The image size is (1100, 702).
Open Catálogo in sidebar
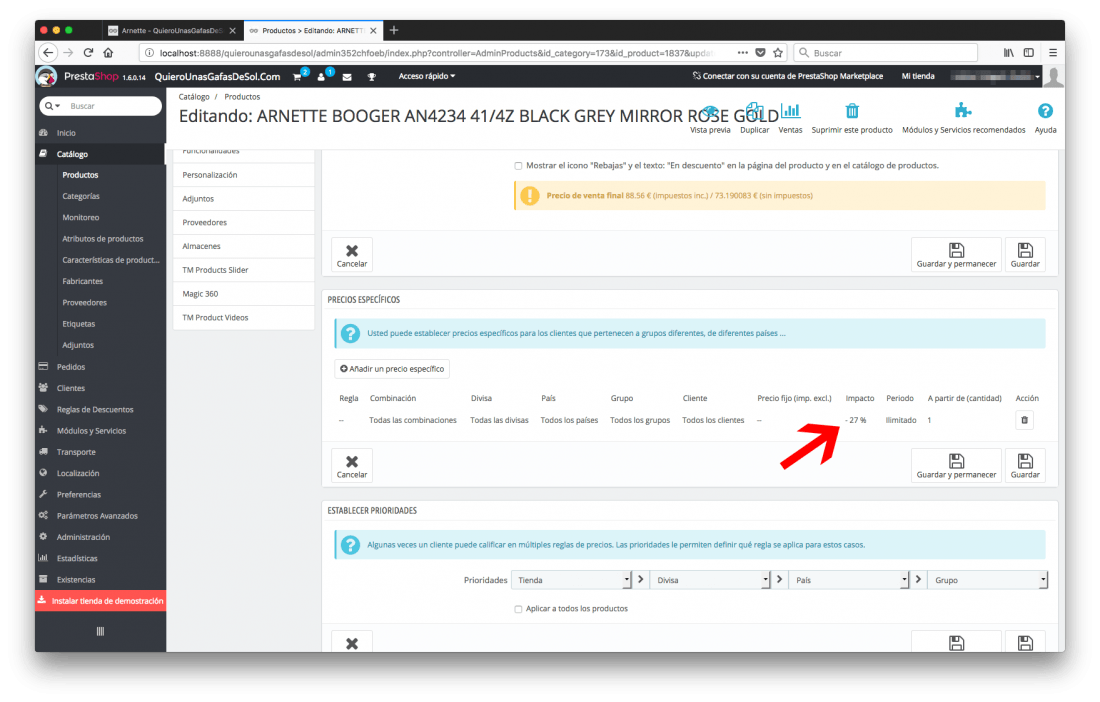coord(100,154)
